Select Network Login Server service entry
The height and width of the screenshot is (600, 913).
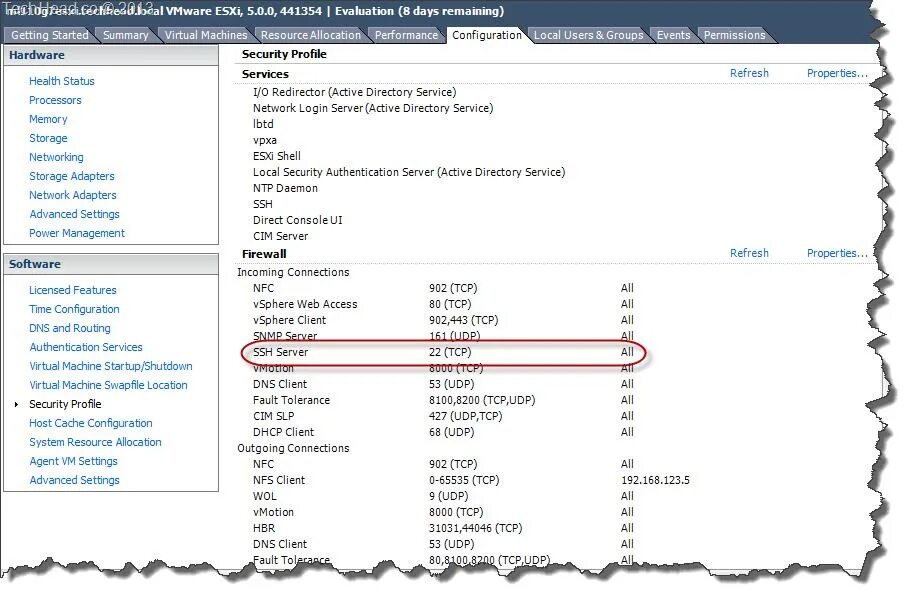pyautogui.click(x=373, y=108)
